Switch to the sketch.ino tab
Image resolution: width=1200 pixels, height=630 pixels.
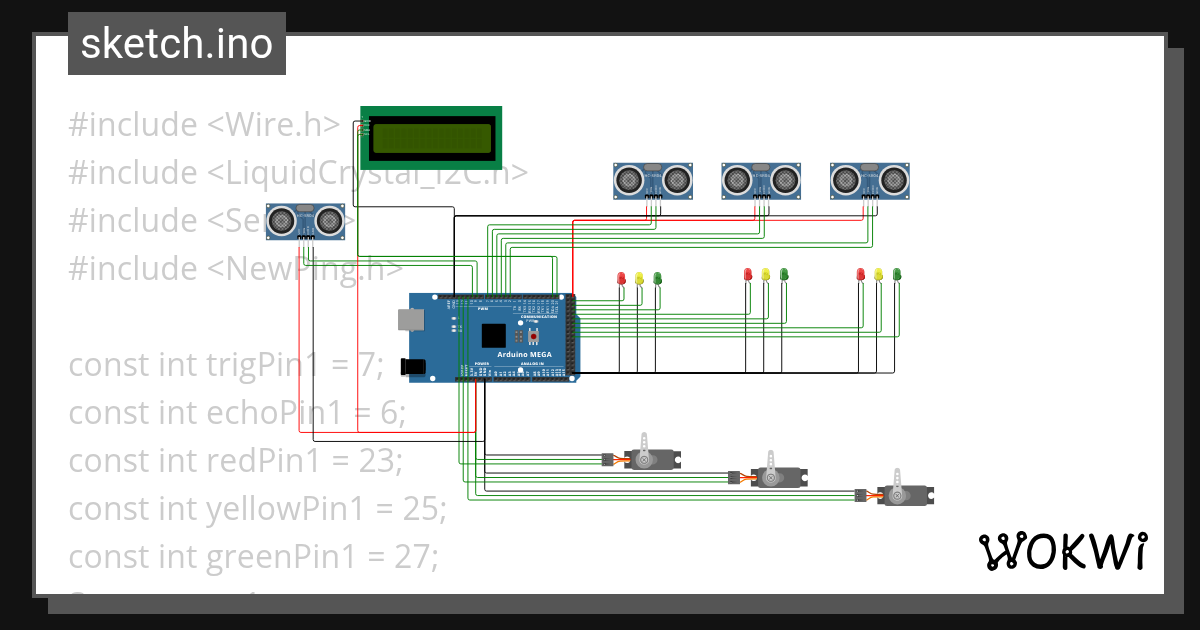coord(176,43)
